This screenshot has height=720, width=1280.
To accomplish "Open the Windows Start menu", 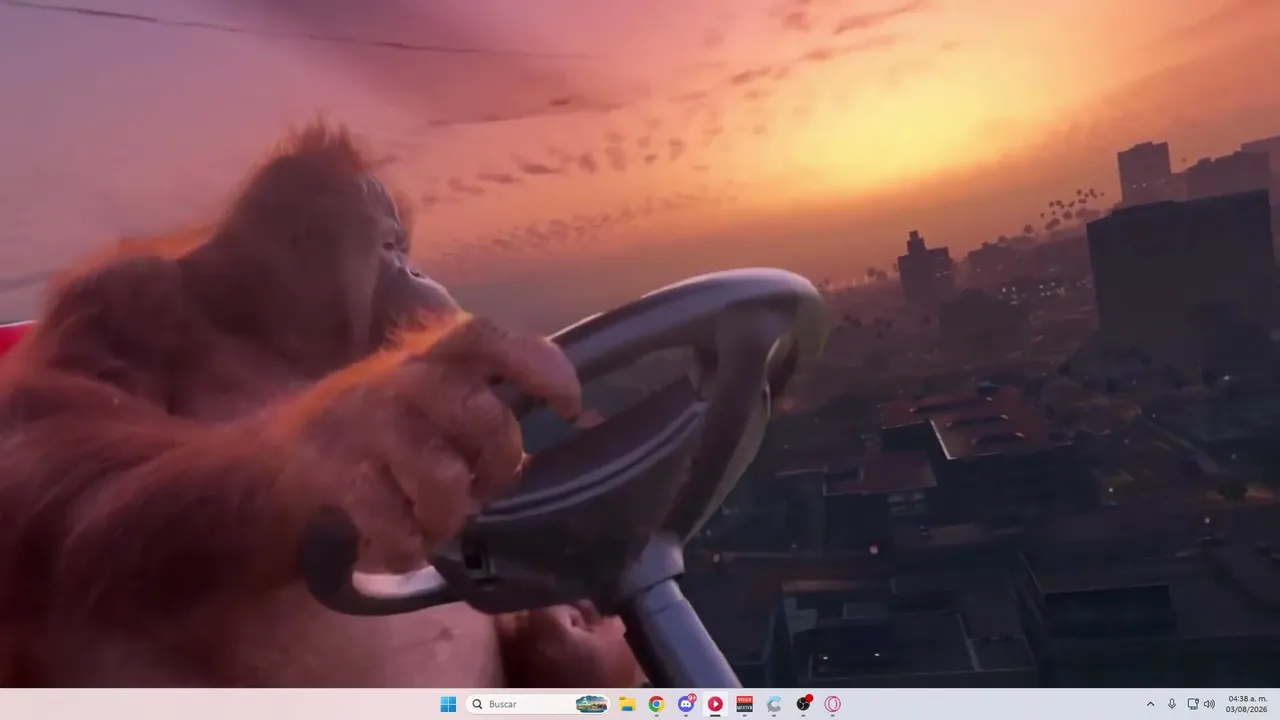I will [x=448, y=704].
